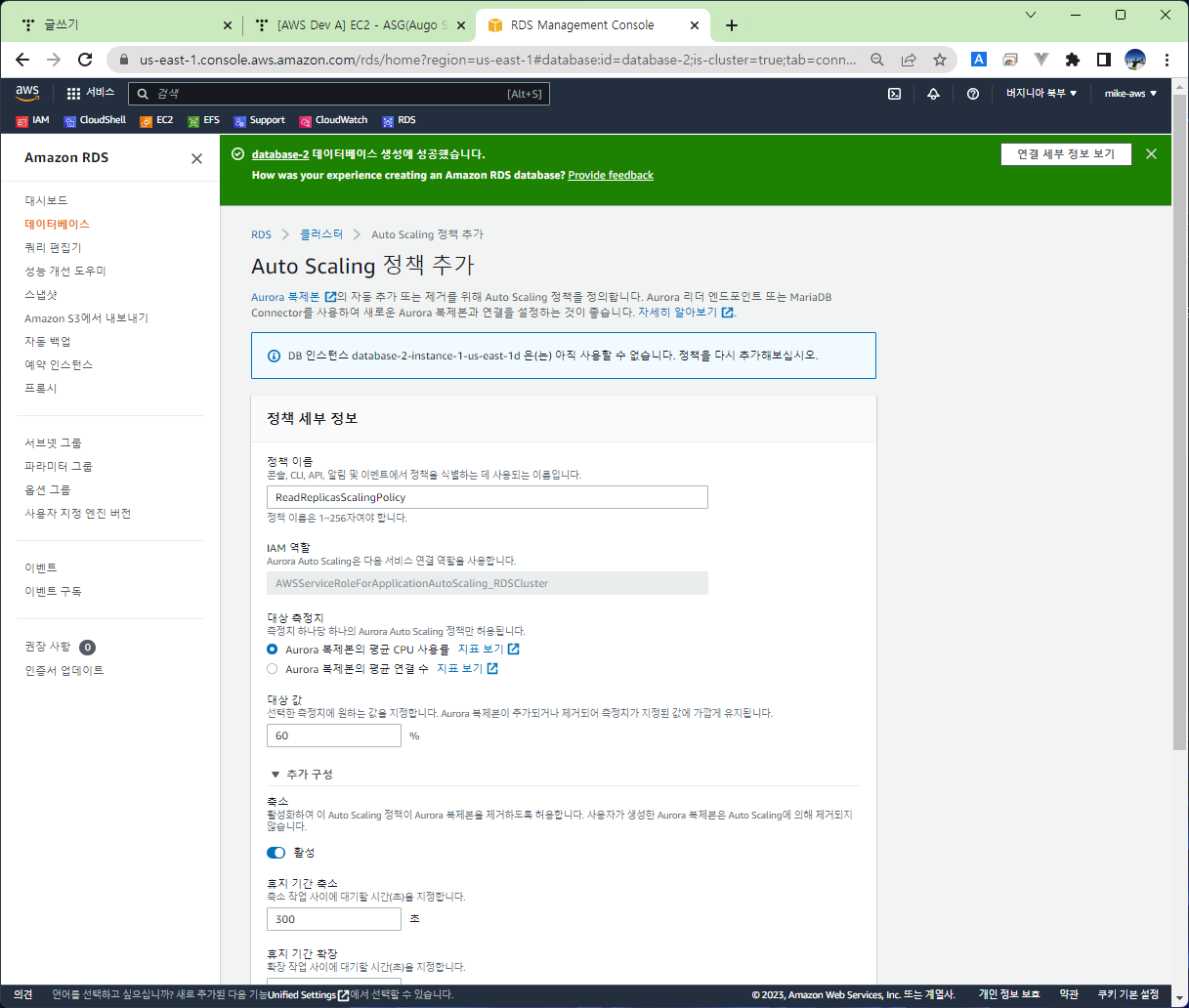This screenshot has height=1008, width=1189.
Task: Open 이벤트 구독 in the sidebar
Action: point(53,591)
